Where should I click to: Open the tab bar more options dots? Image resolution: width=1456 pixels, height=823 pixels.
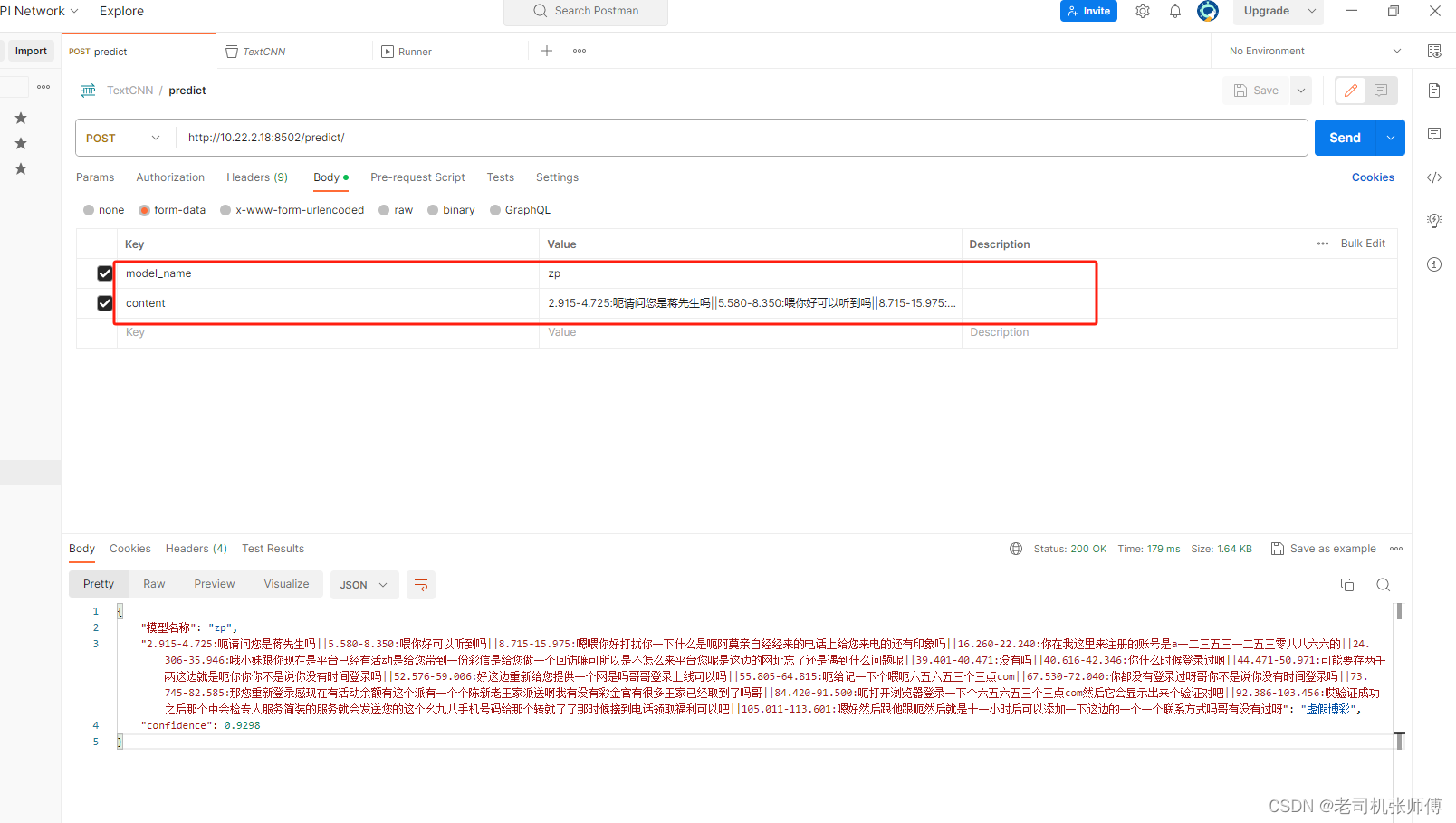point(580,51)
